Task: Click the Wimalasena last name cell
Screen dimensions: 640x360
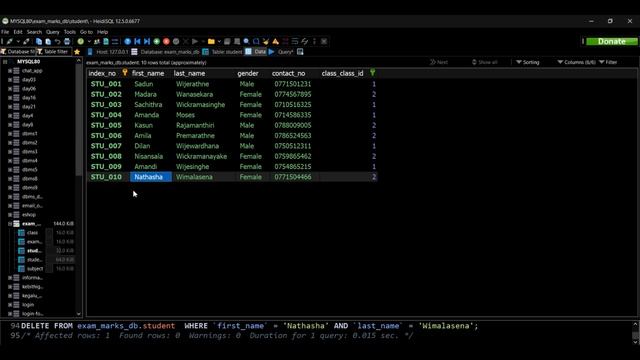Action: tap(194, 177)
